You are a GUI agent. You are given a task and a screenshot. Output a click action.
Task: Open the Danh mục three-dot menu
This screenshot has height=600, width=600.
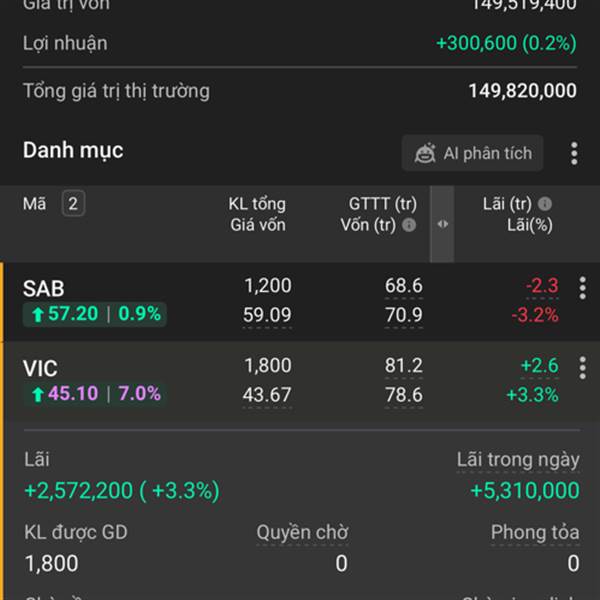[x=574, y=153]
